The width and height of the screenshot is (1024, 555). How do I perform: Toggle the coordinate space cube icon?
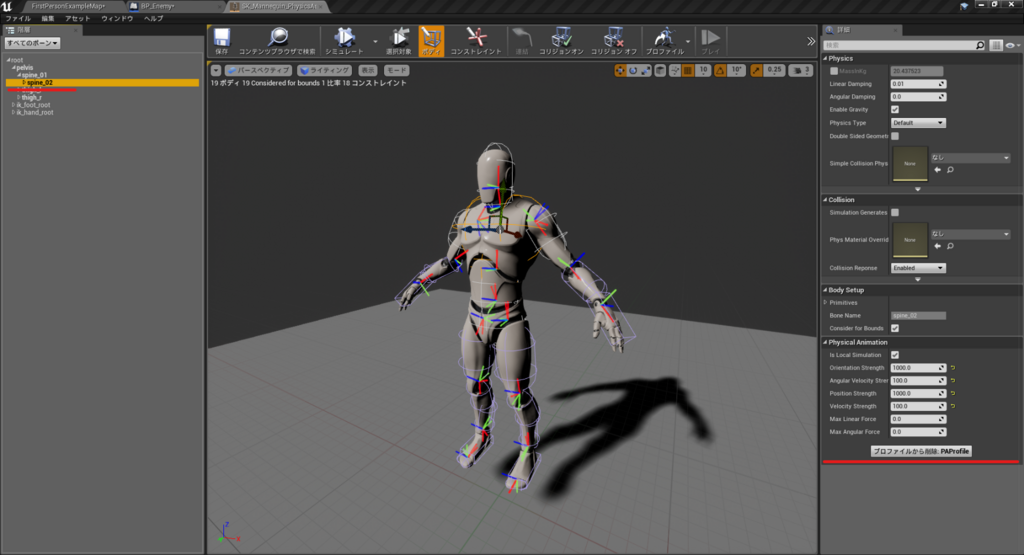(660, 71)
